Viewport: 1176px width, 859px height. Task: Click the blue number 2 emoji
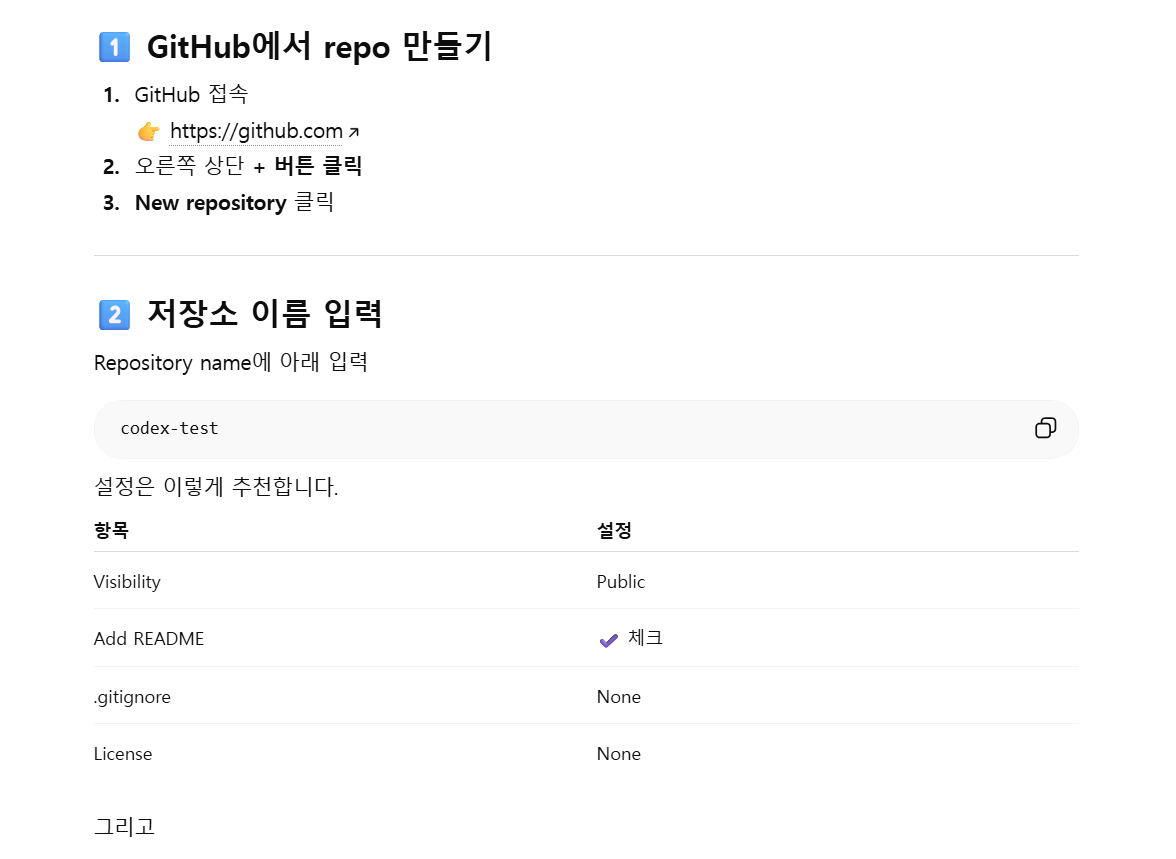[115, 314]
